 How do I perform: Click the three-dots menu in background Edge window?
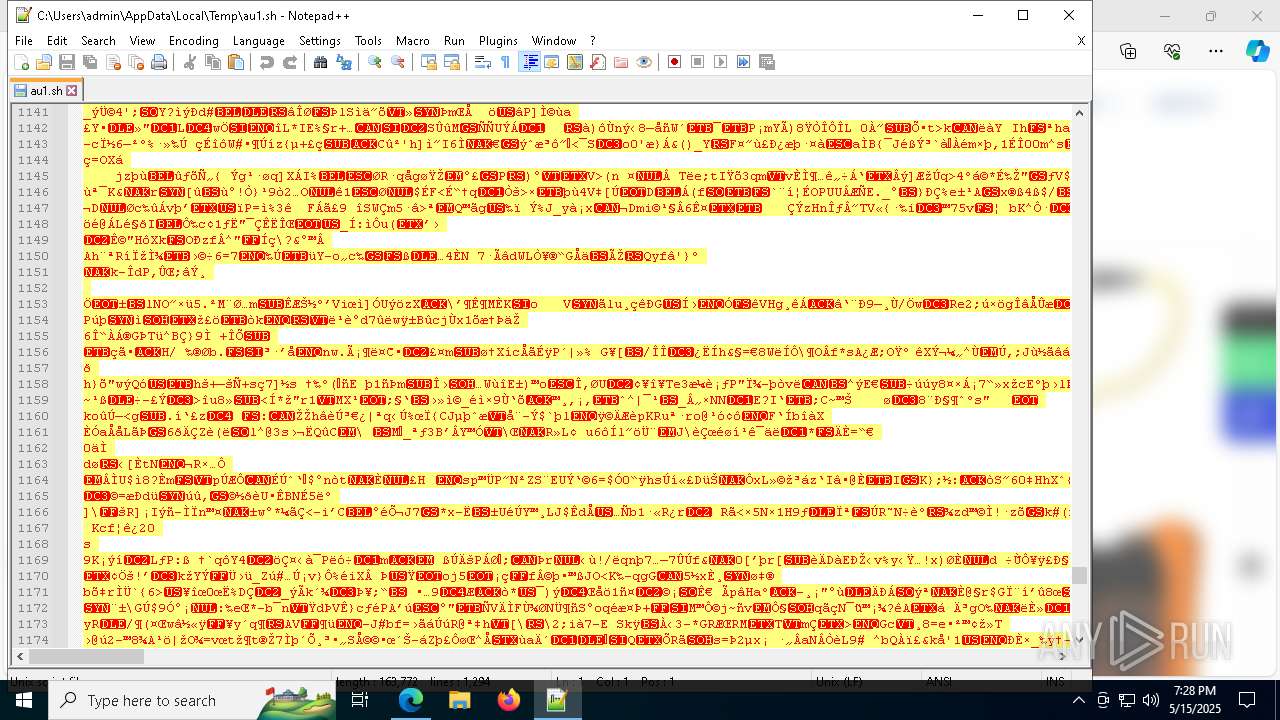(x=1216, y=51)
